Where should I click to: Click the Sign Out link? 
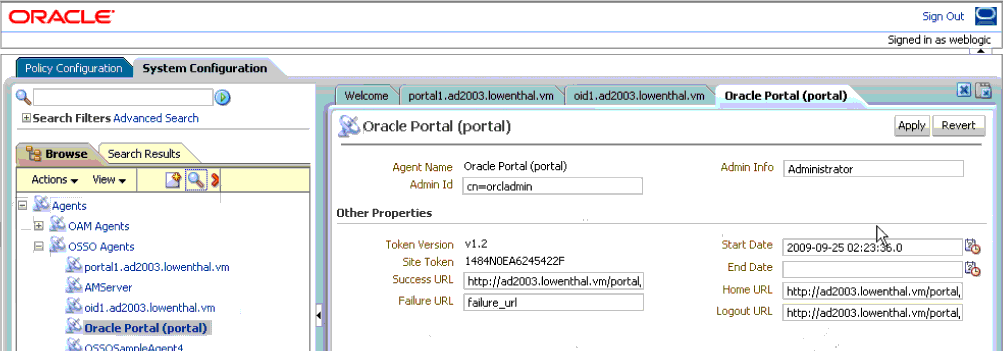943,17
